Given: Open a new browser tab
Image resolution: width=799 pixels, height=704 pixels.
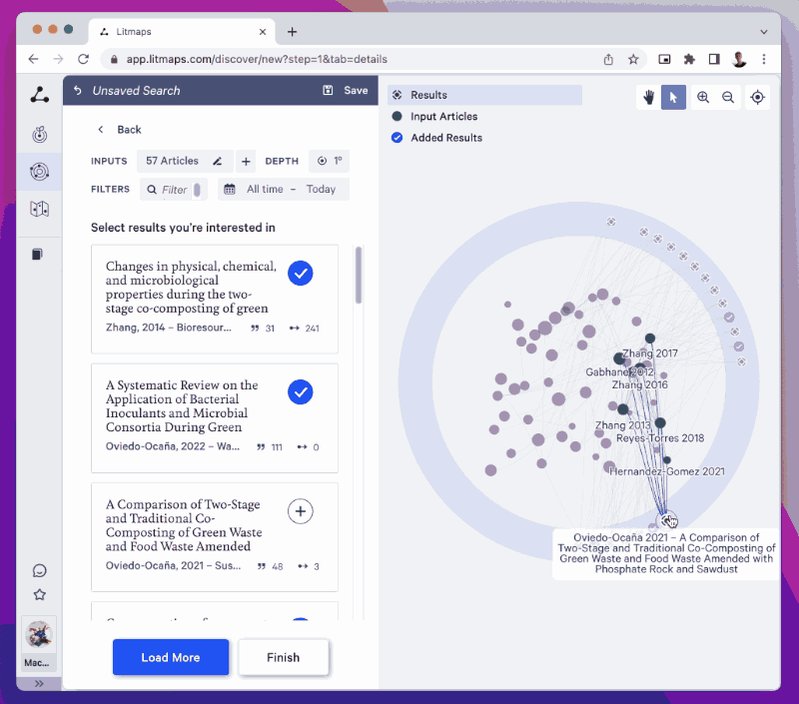Looking at the screenshot, I should tap(292, 32).
